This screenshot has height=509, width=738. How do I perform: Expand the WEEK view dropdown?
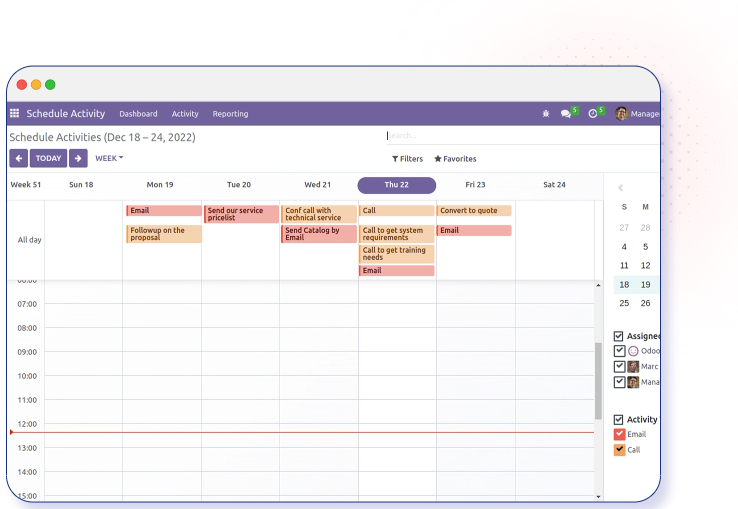[109, 158]
